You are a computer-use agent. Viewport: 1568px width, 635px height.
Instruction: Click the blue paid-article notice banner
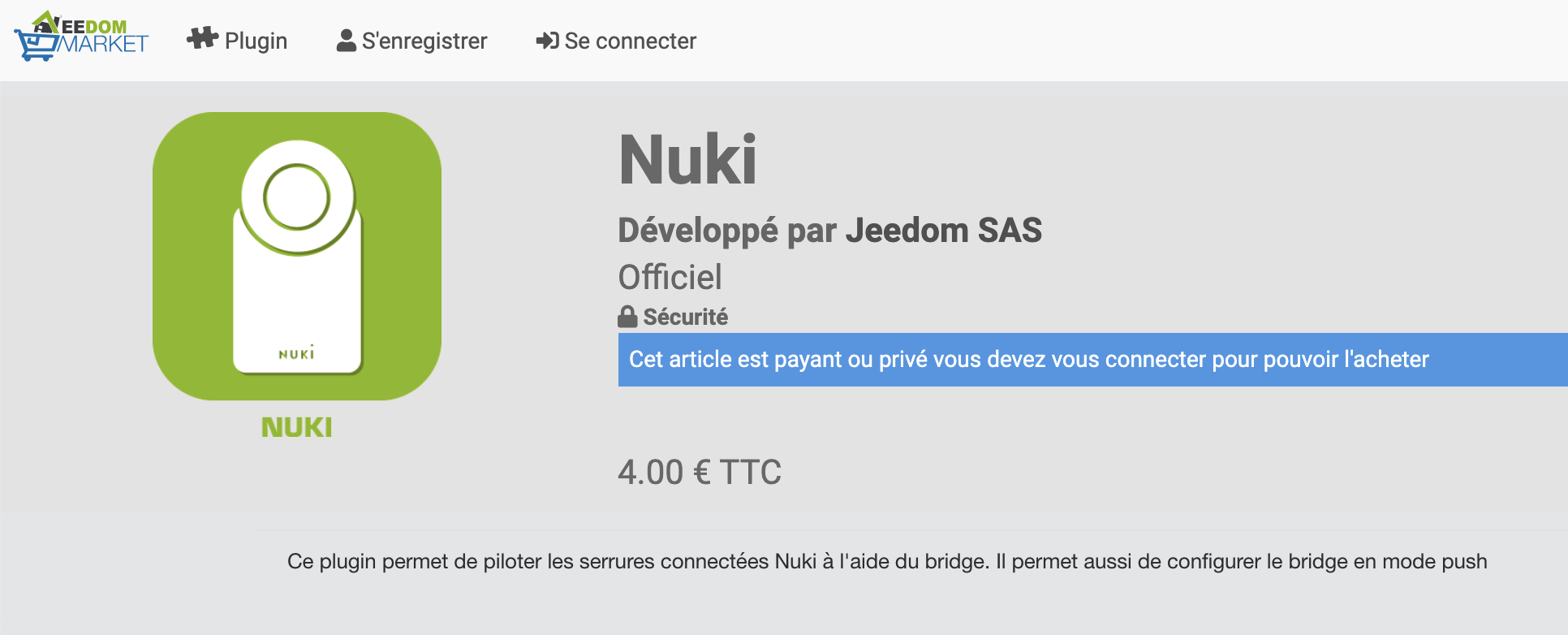tap(1093, 360)
